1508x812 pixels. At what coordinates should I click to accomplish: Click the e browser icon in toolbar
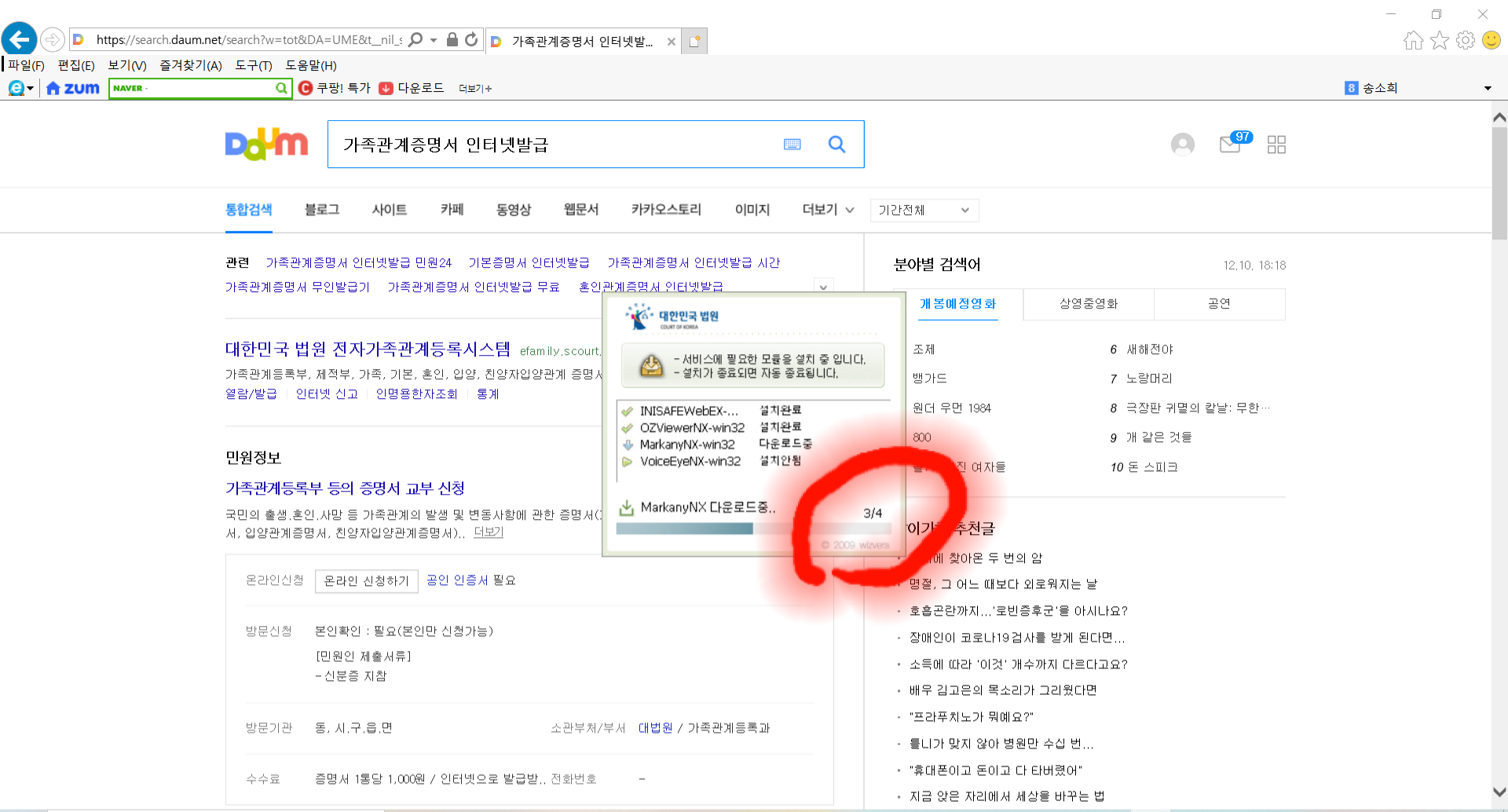point(16,88)
